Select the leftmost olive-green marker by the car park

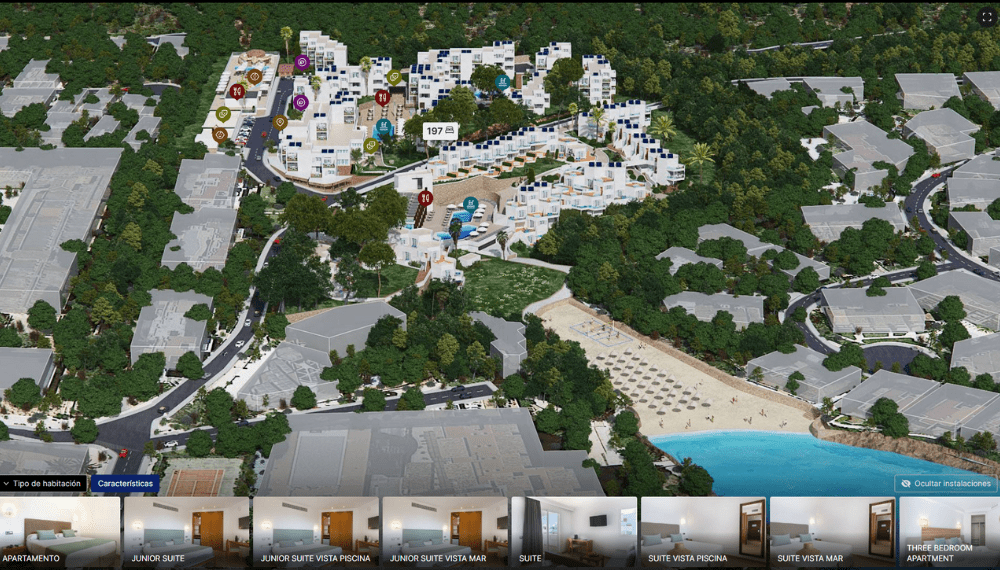(223, 114)
